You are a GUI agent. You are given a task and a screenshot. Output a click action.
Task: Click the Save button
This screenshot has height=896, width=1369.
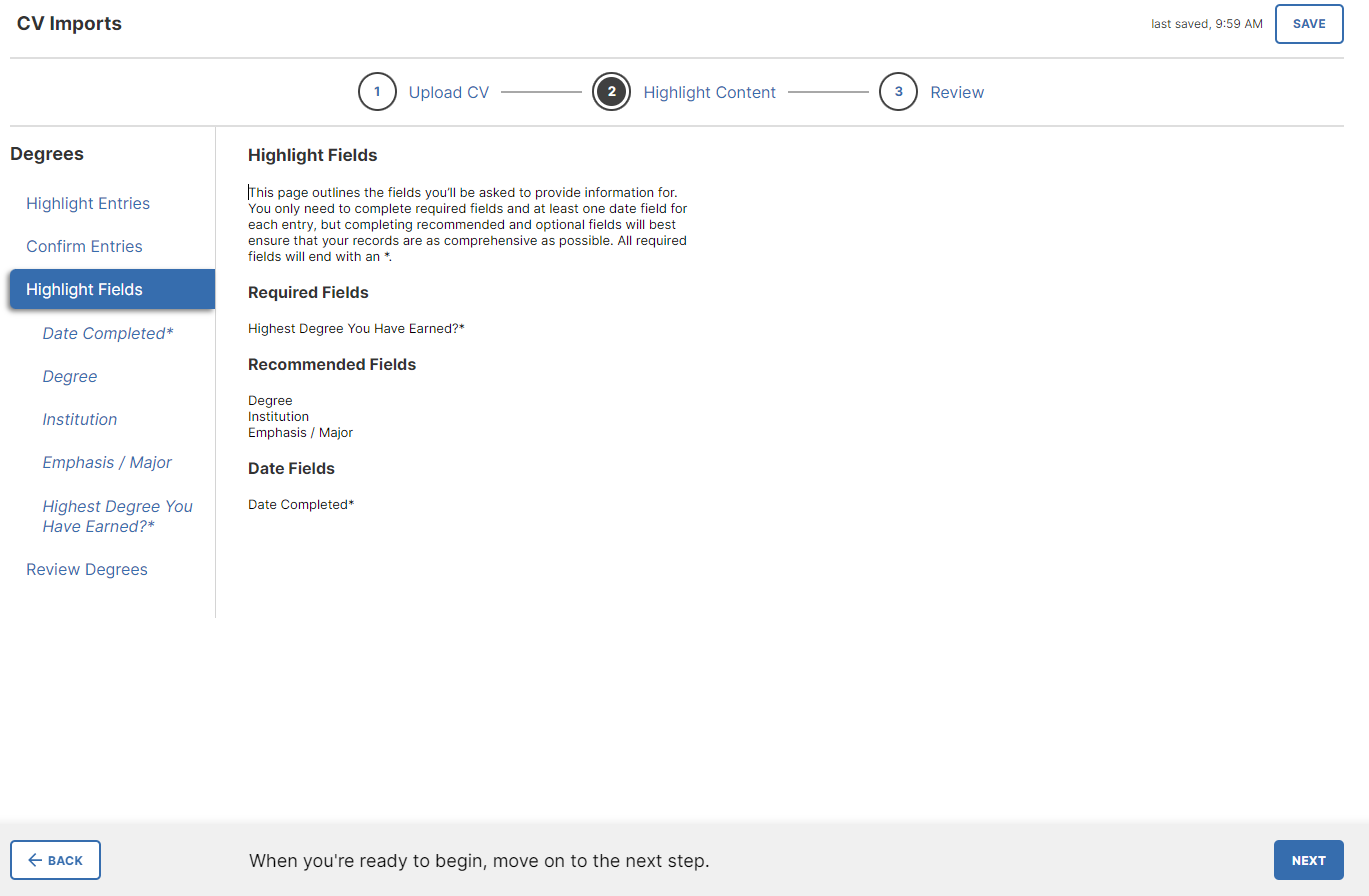pyautogui.click(x=1309, y=23)
